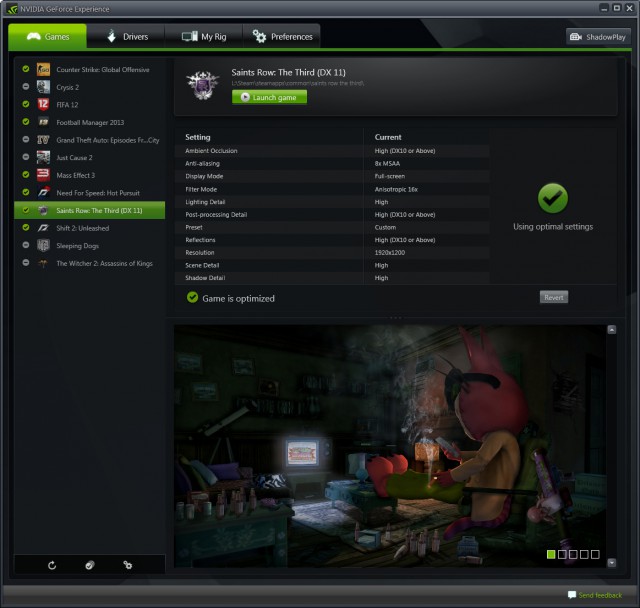This screenshot has width=640, height=608.
Task: Show the third screenshot indicator
Action: coord(573,554)
